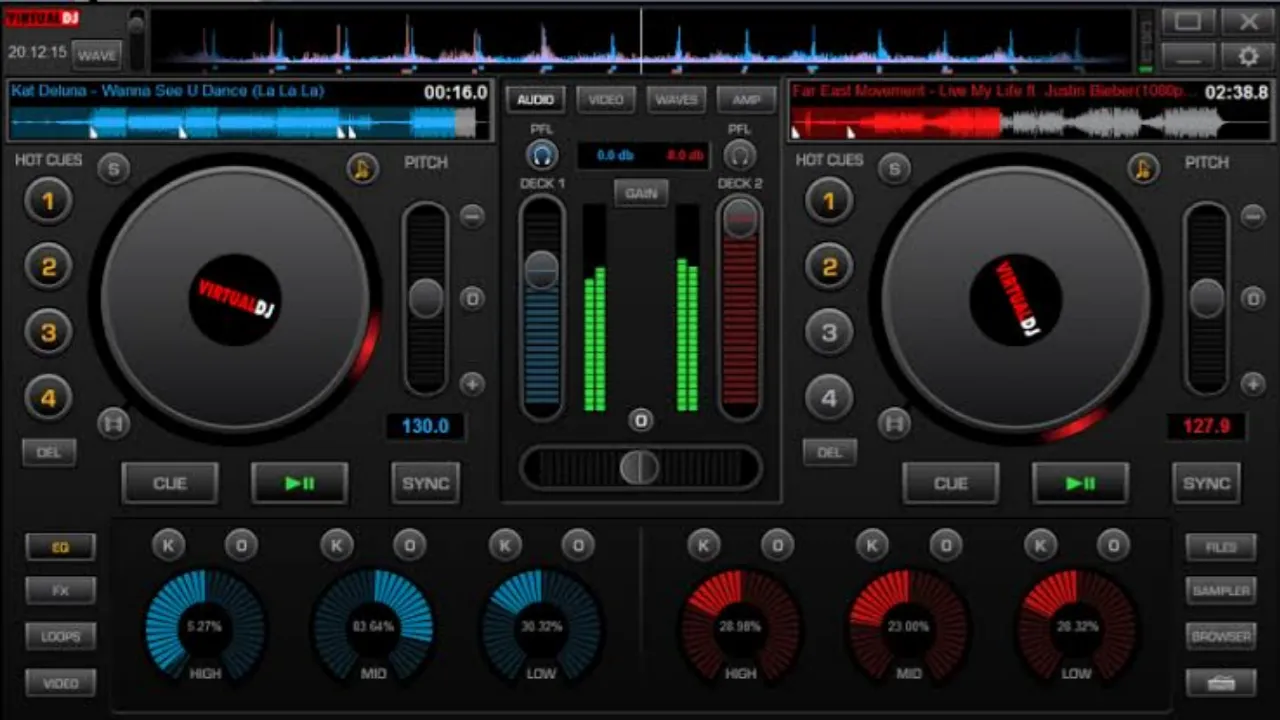Reset the mixer gain zero button
This screenshot has width=1280, height=720.
click(x=641, y=420)
